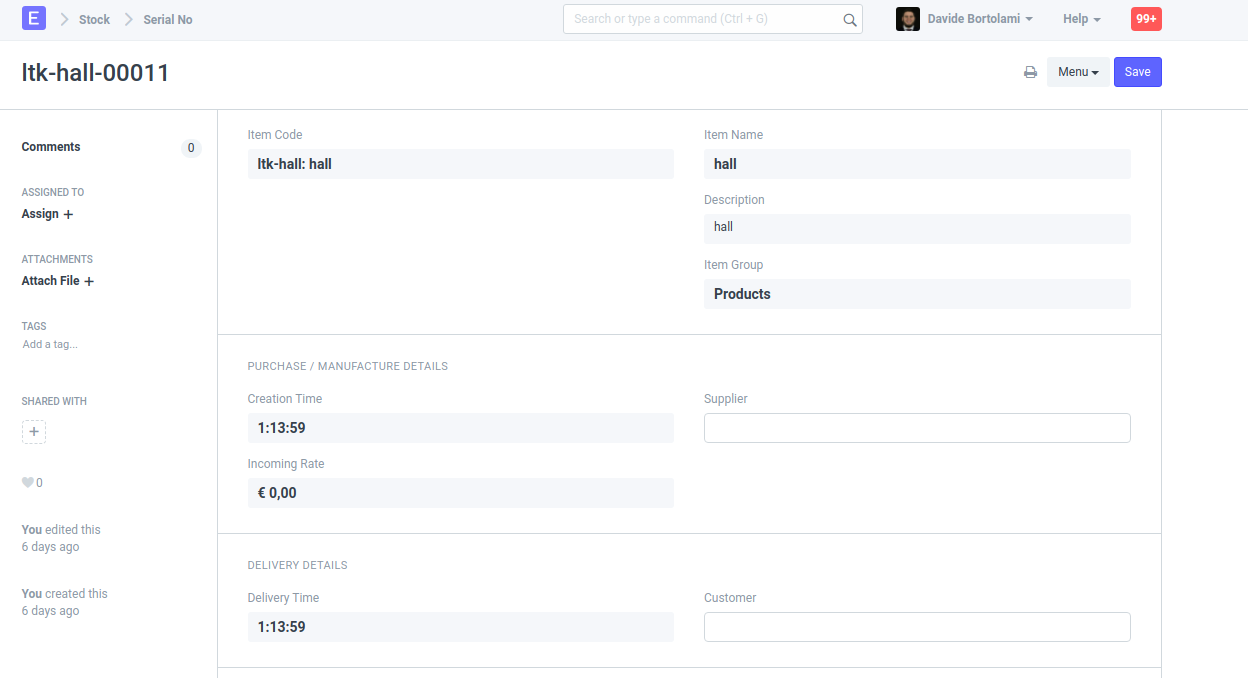Click the Attach File plus icon
The width and height of the screenshot is (1248, 678).
click(x=89, y=280)
